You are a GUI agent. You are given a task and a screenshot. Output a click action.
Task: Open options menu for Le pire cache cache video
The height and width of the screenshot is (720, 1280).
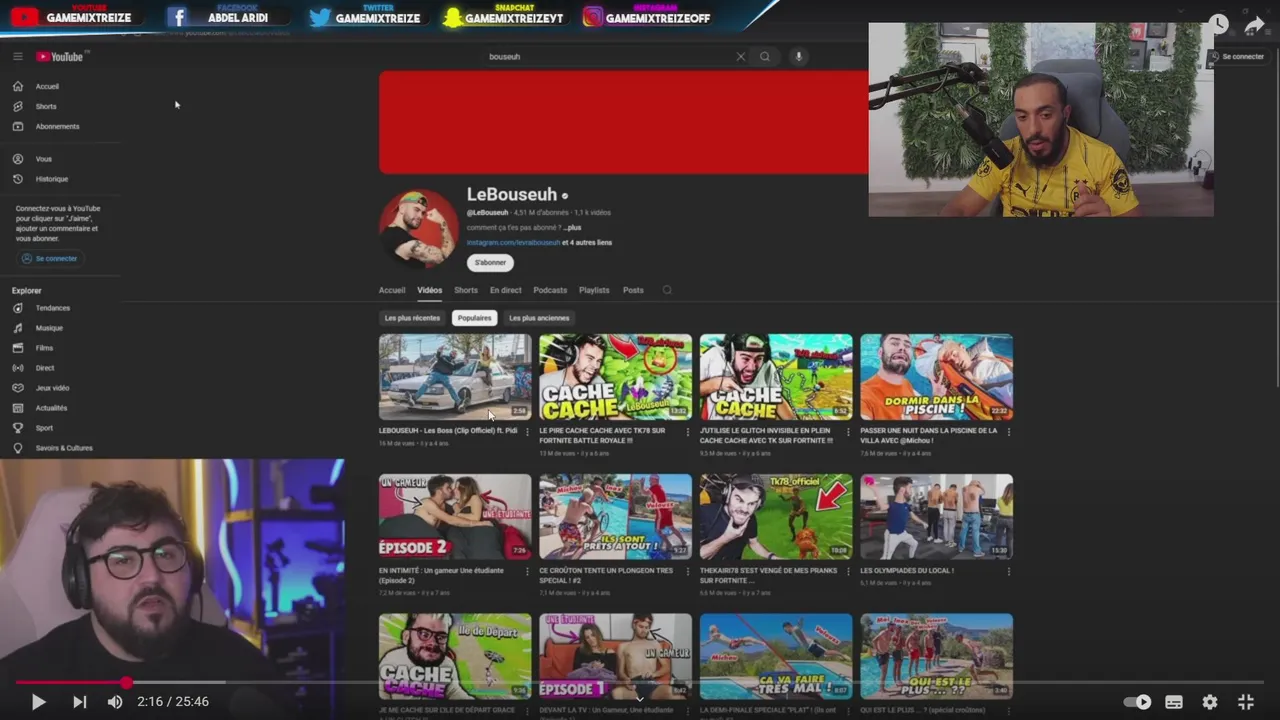pos(687,432)
